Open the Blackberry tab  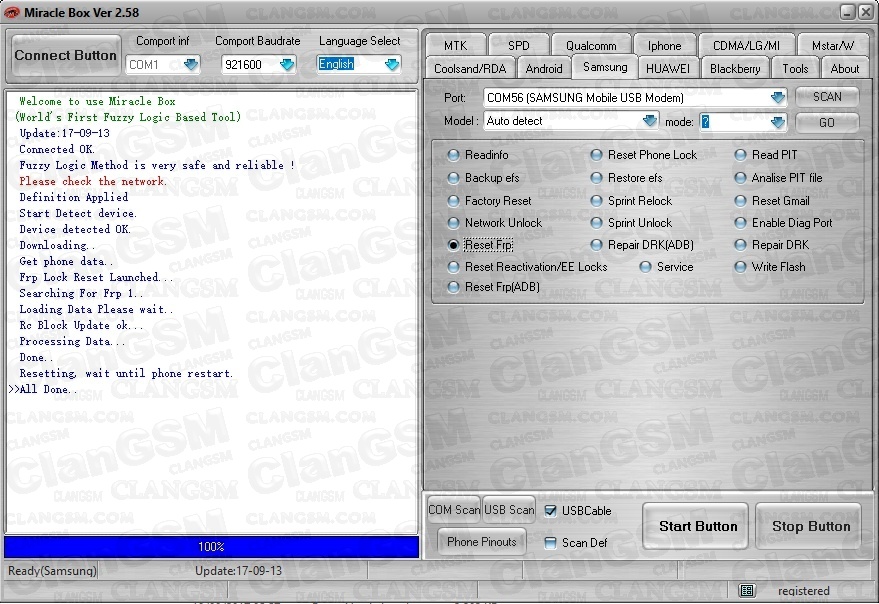point(735,68)
